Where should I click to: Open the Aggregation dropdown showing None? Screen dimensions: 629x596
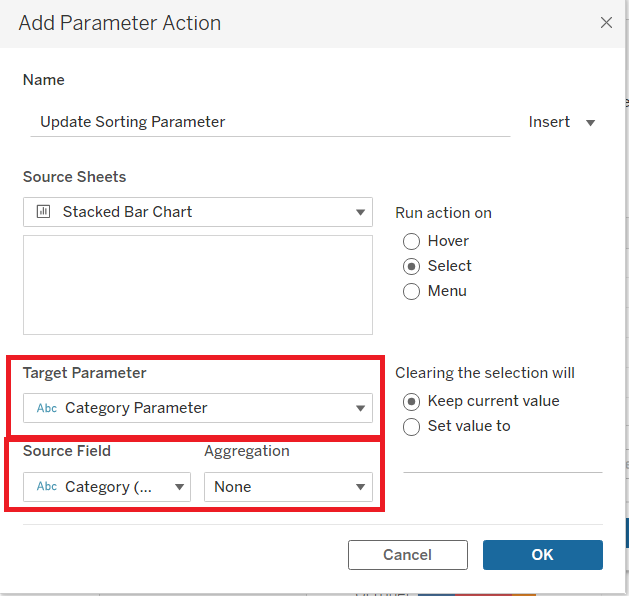(x=288, y=487)
